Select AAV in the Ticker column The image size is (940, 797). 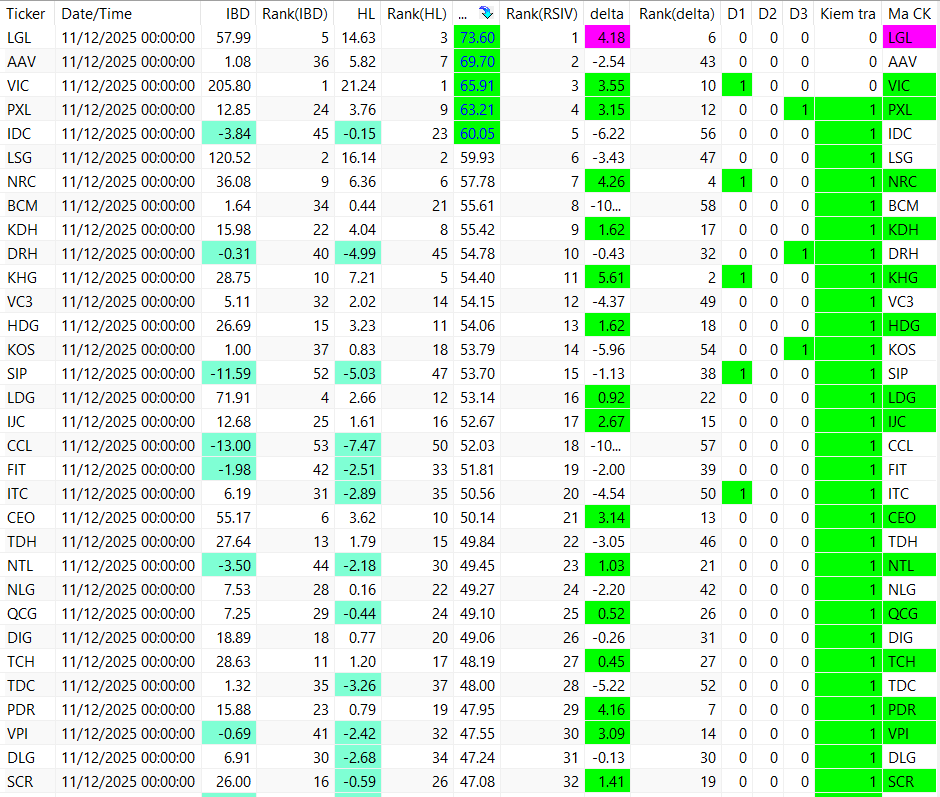tap(22, 62)
